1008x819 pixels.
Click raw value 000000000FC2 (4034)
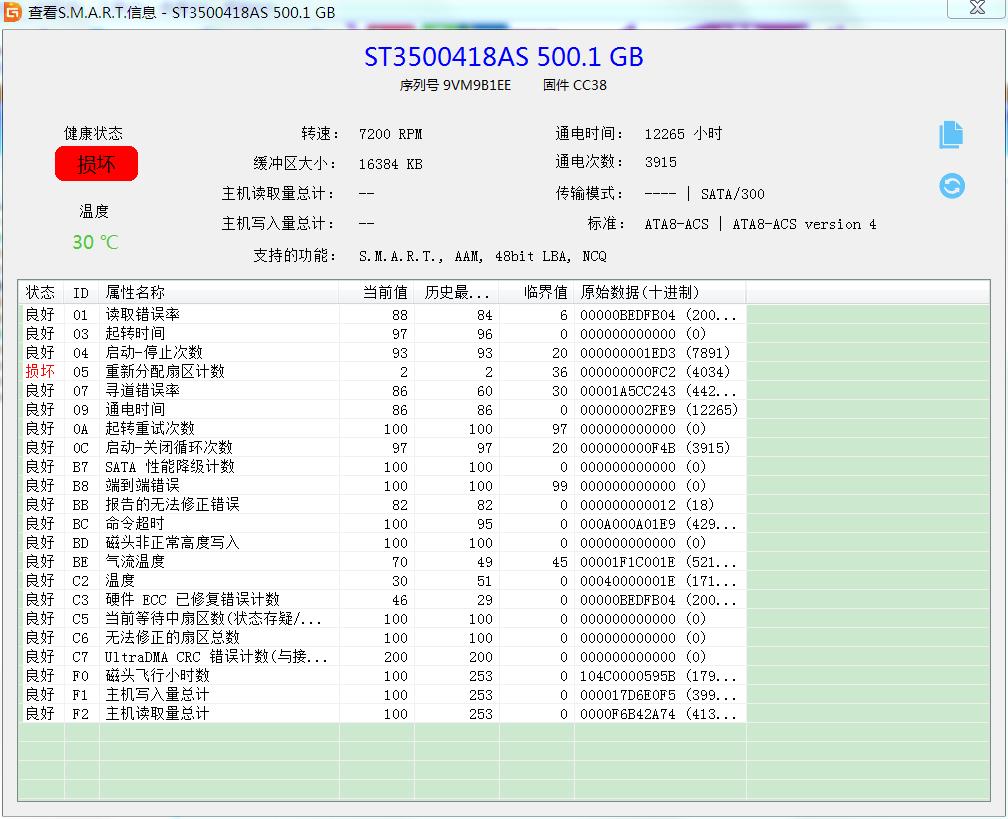(655, 372)
